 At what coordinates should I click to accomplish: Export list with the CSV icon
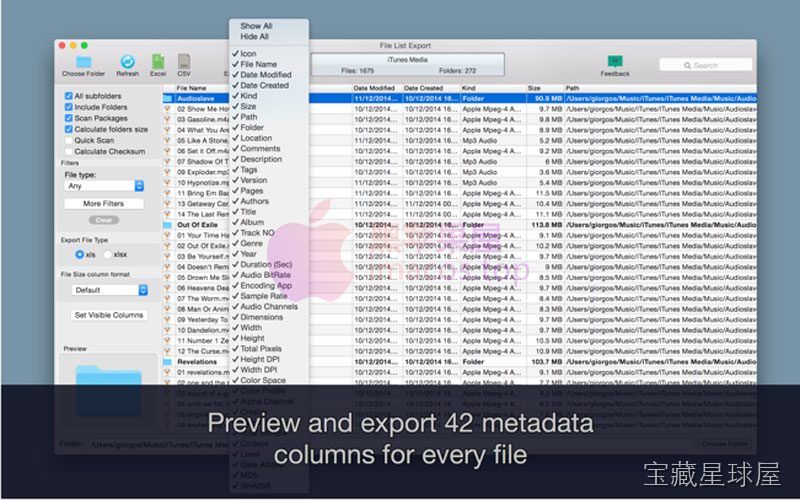pyautogui.click(x=184, y=62)
